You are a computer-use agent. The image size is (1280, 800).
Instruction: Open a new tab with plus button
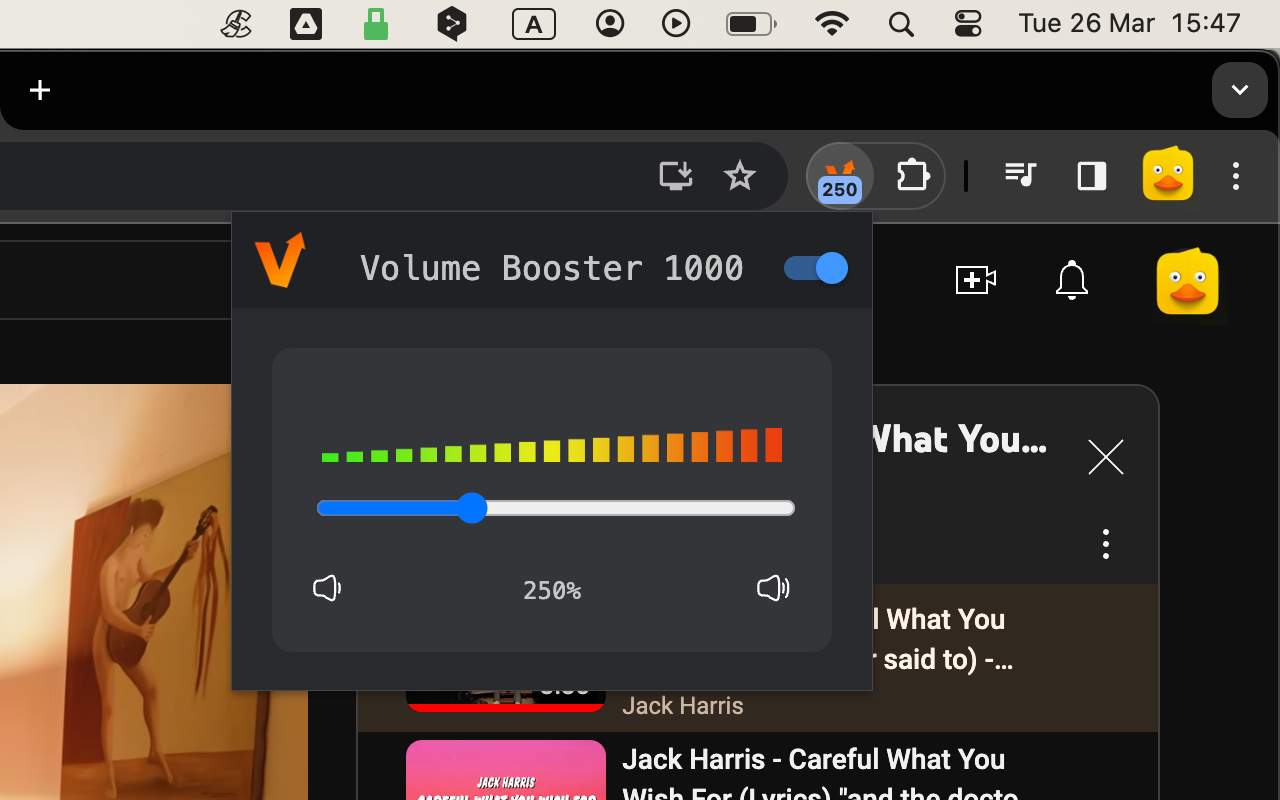click(40, 91)
